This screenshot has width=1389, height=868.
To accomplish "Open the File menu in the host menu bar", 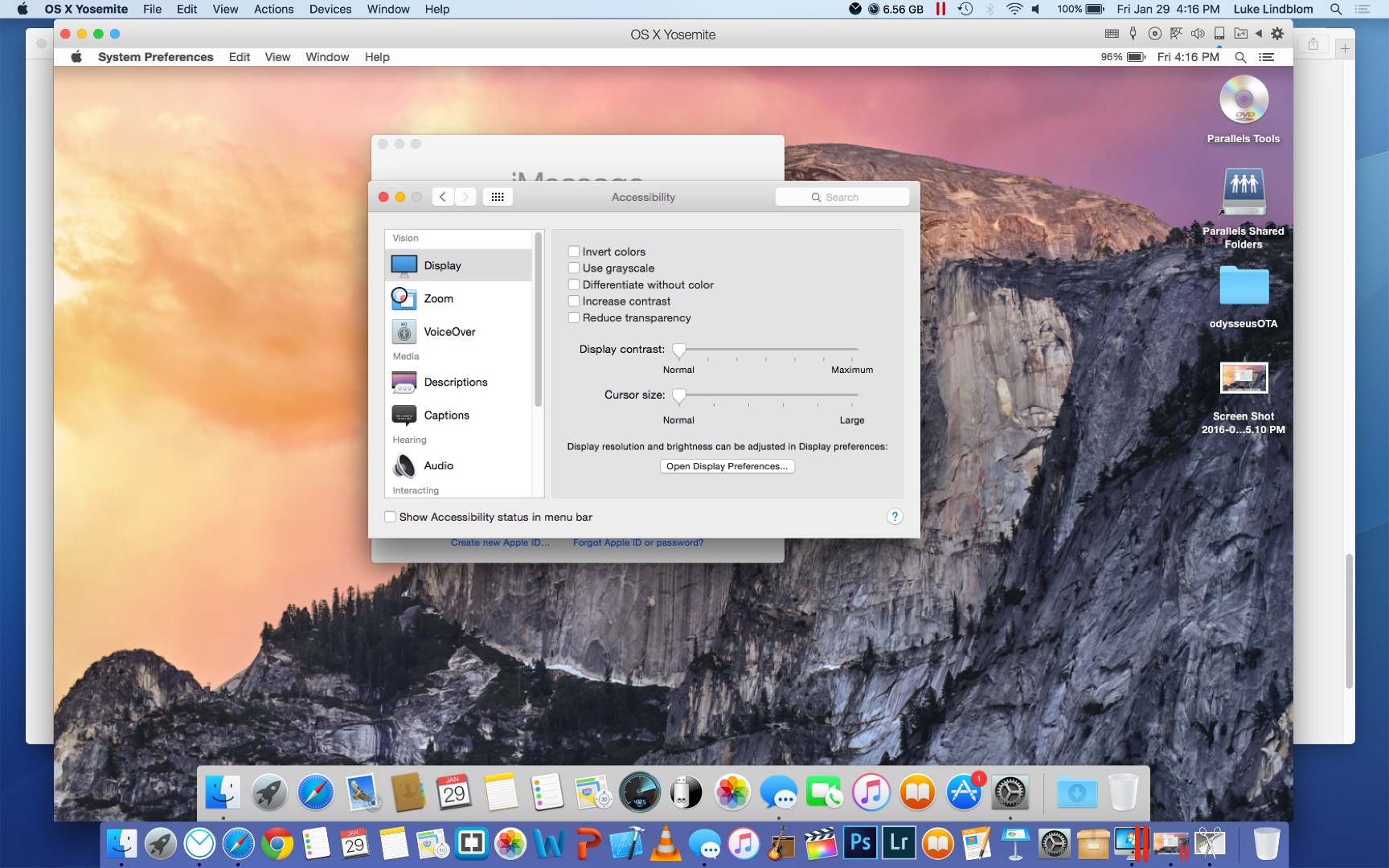I will (152, 9).
